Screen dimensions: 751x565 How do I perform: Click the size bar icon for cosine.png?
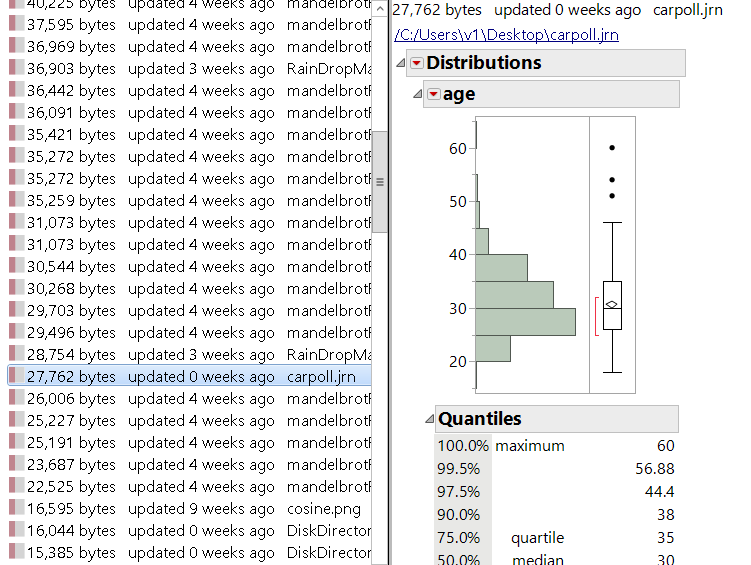(x=15, y=509)
